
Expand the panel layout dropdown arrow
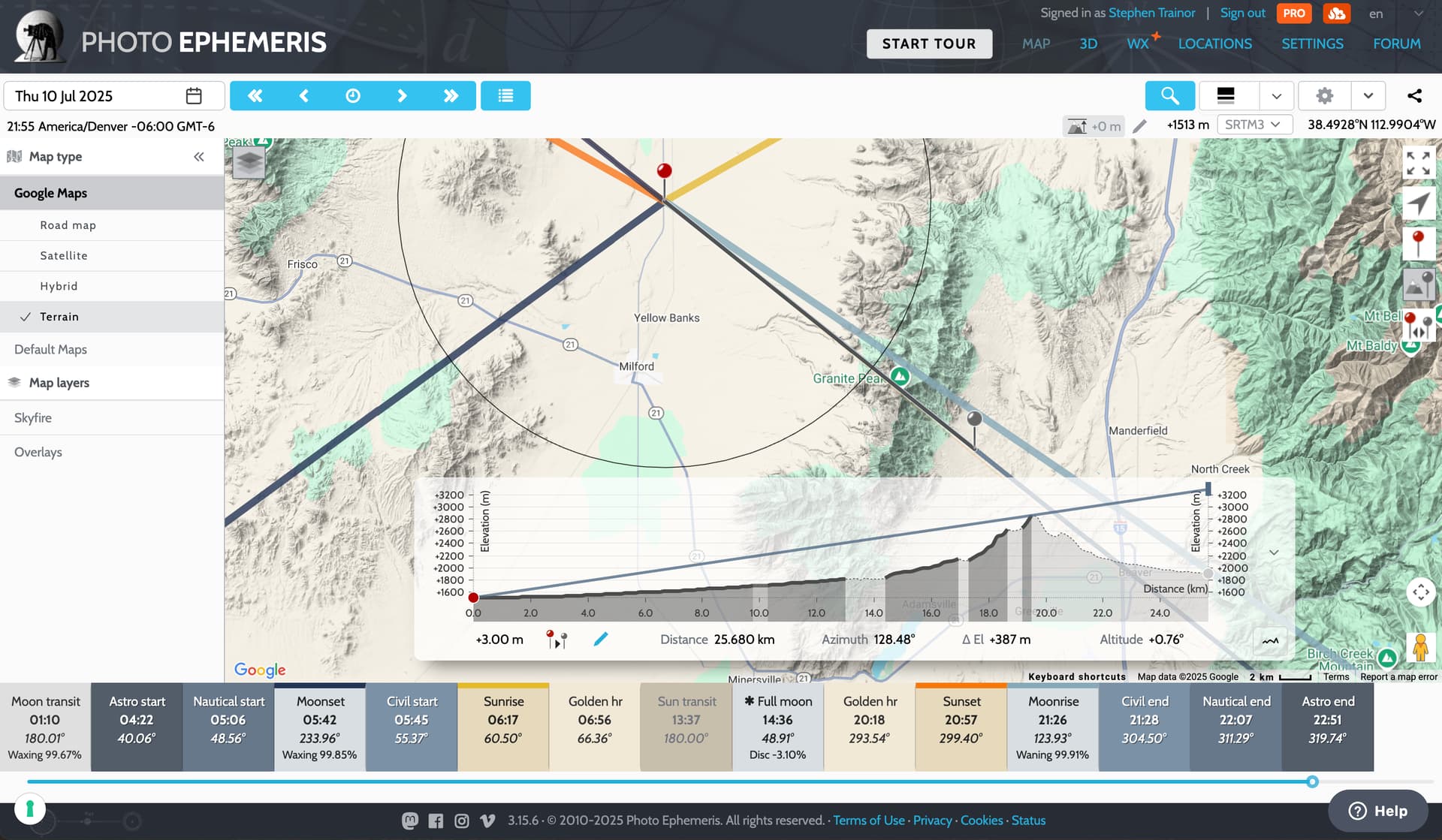1276,95
